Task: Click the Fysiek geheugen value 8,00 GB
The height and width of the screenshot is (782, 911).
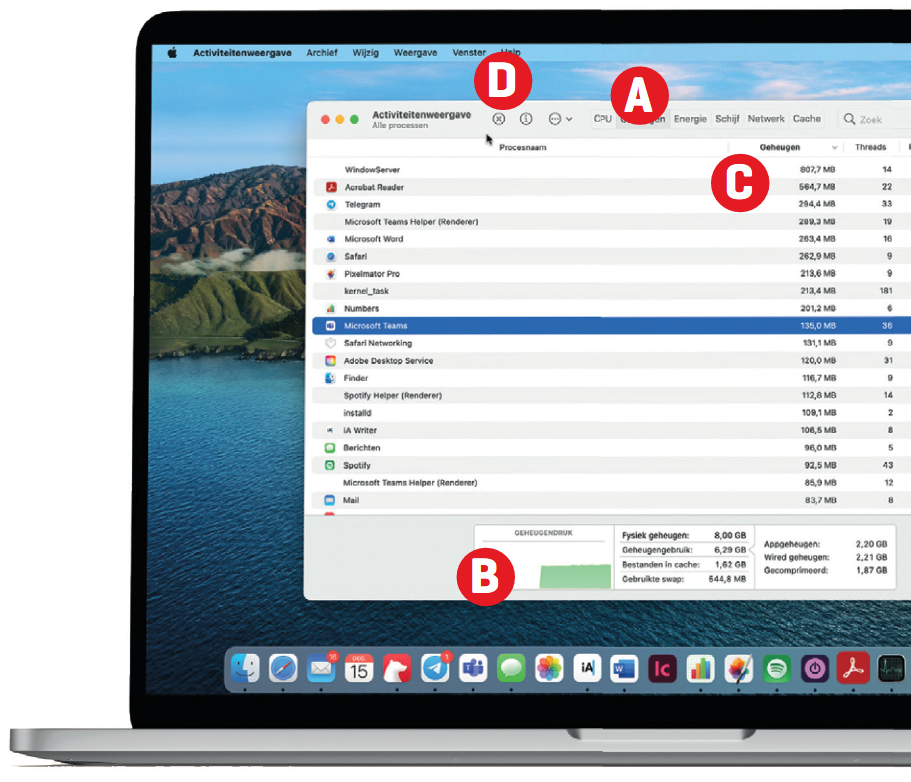Action: pyautogui.click(x=730, y=536)
